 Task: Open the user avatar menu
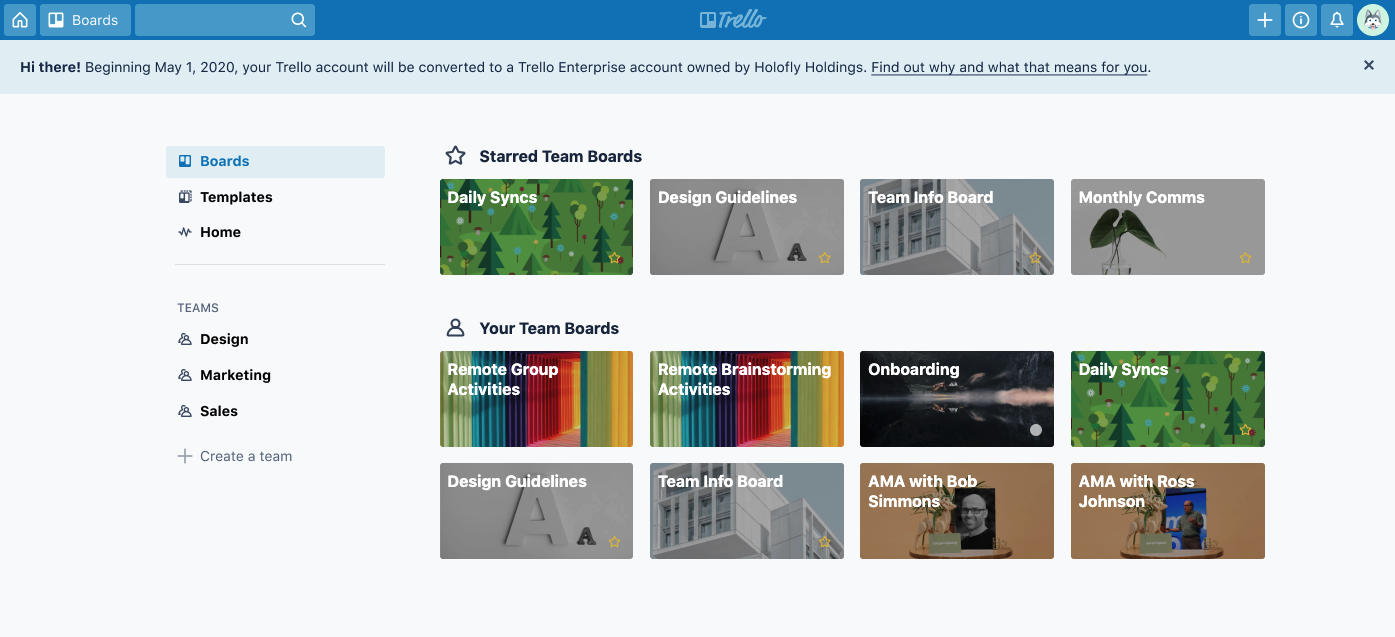click(x=1373, y=20)
